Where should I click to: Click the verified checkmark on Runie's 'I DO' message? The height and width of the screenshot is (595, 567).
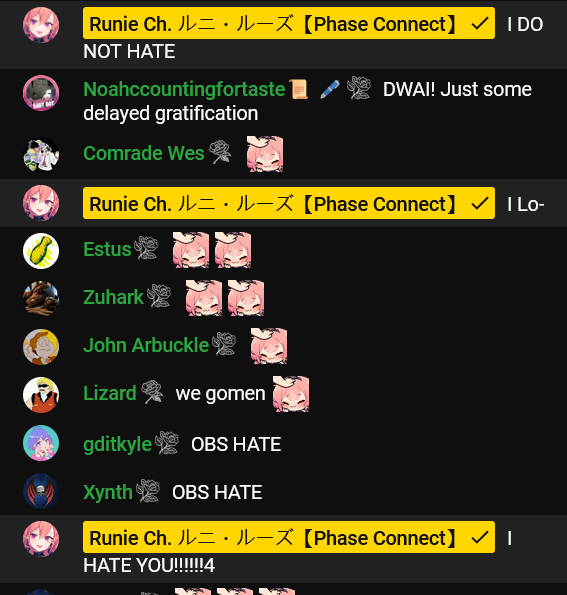[x=480, y=24]
